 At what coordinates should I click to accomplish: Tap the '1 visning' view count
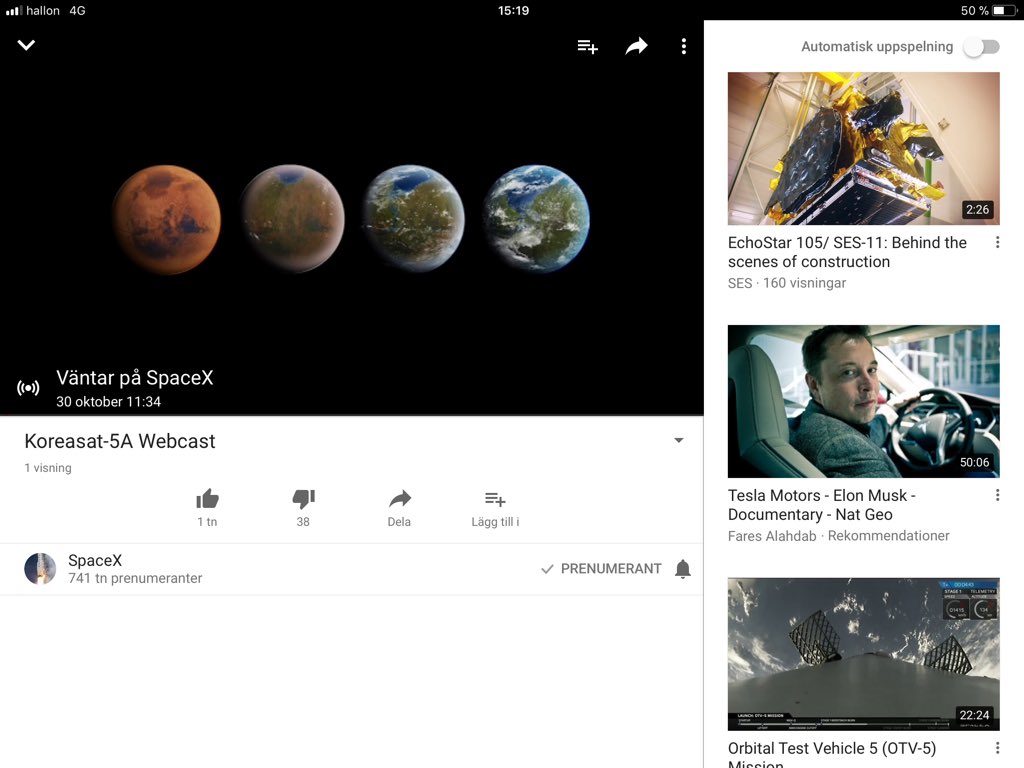(x=48, y=468)
